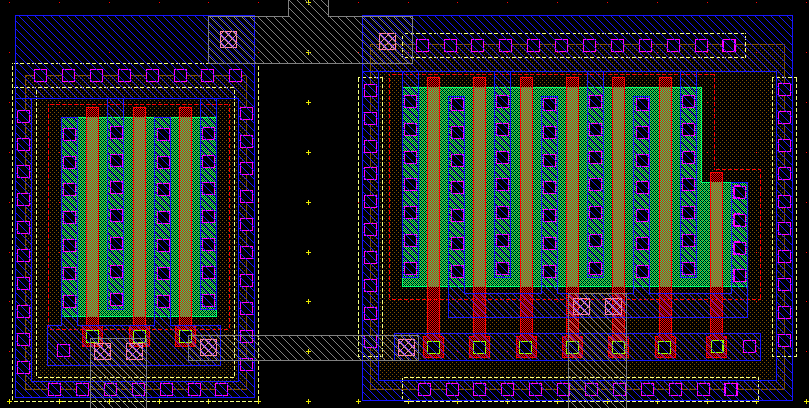This screenshot has height=408, width=809.
Task: Select the third gate contact of the right transistor
Action: click(526, 347)
